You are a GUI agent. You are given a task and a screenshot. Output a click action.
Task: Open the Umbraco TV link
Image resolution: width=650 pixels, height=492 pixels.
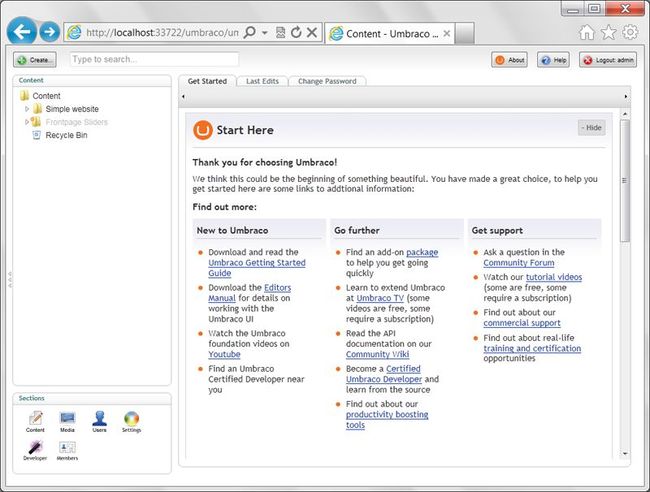[x=380, y=298]
